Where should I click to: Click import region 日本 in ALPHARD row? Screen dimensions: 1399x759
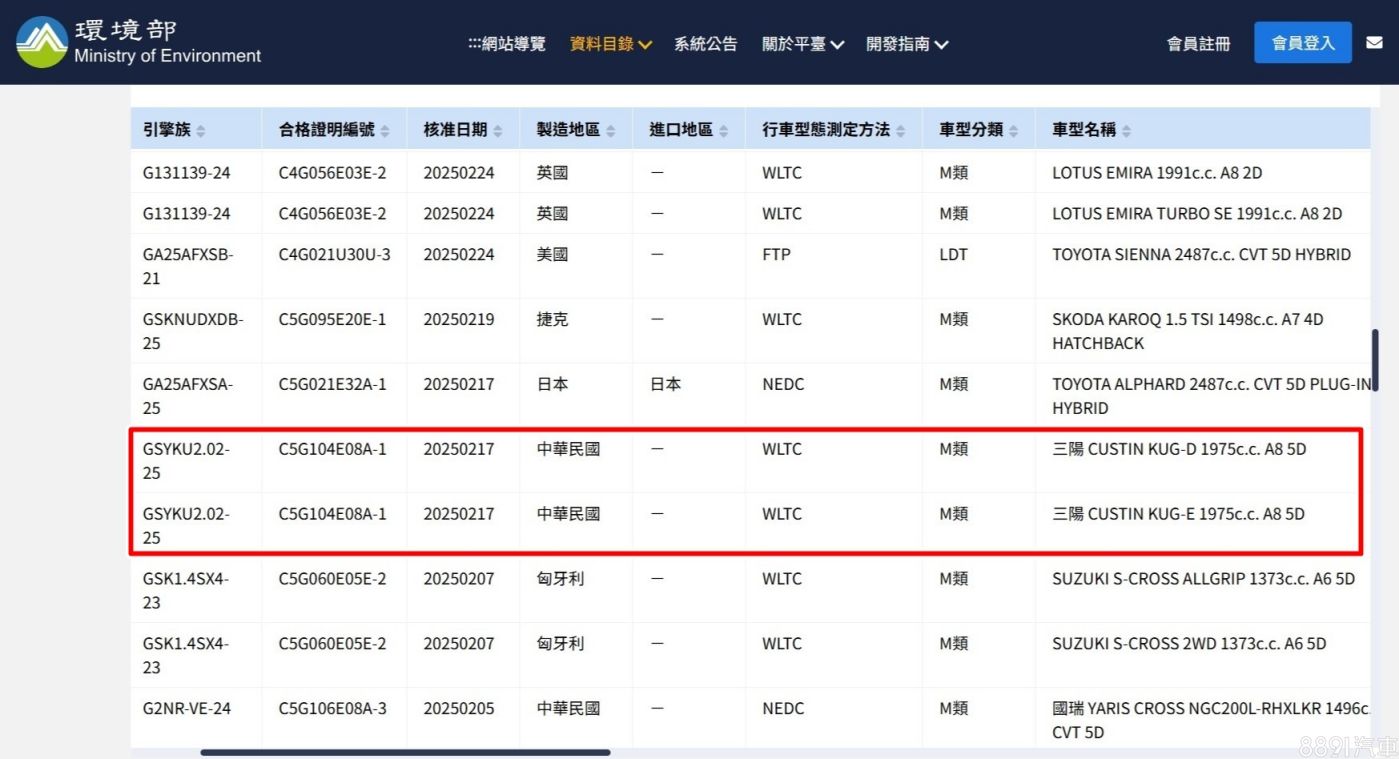(665, 384)
